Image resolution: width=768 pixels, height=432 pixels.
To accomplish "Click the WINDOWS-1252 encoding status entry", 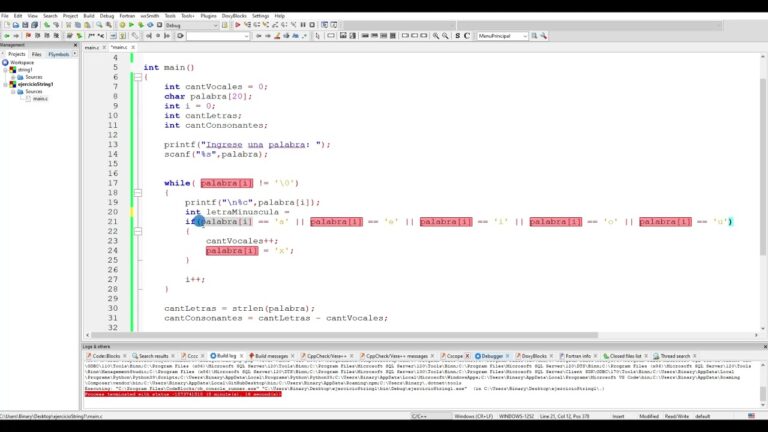I will point(516,416).
